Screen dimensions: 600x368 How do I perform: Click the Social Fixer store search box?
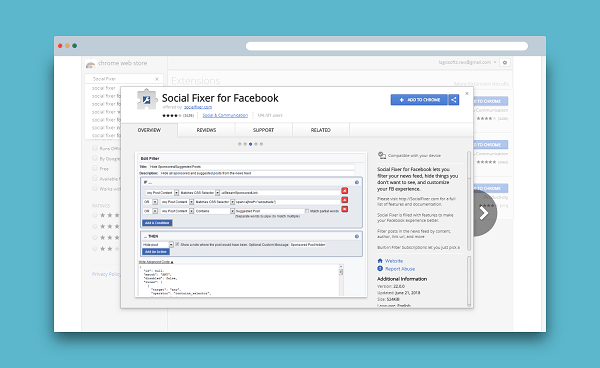click(x=124, y=79)
